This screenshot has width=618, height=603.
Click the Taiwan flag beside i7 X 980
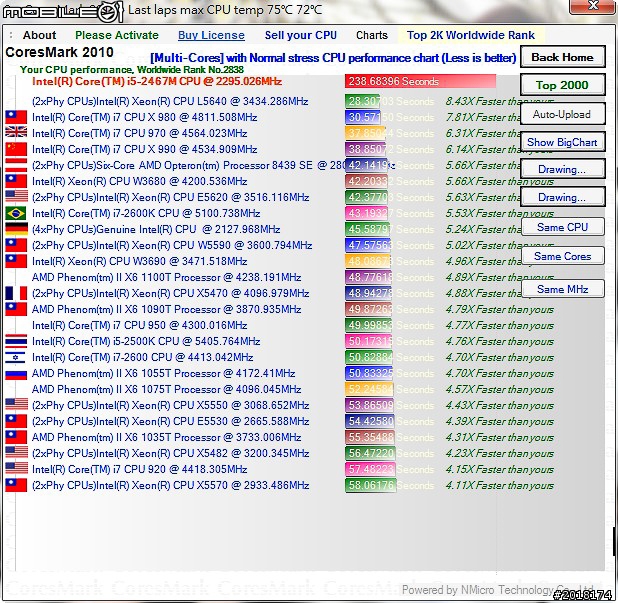(16, 117)
